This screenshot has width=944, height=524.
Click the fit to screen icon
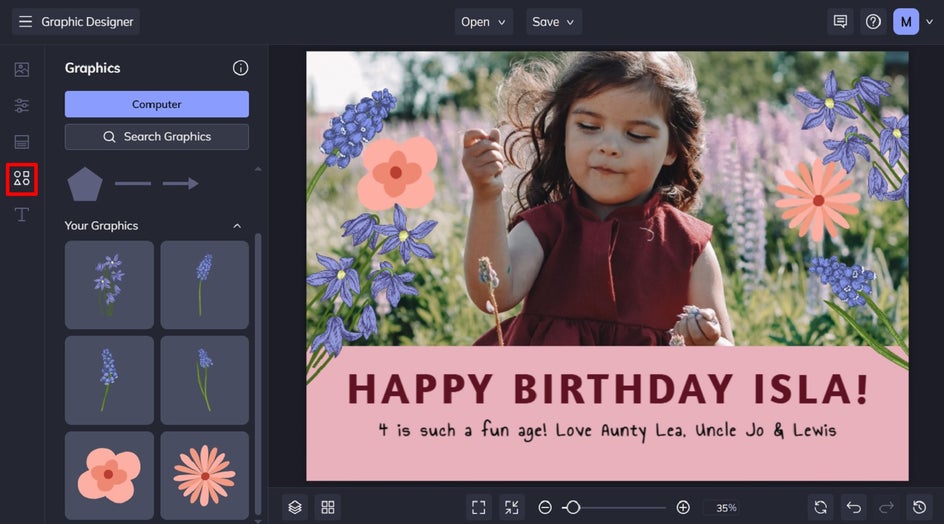point(479,507)
